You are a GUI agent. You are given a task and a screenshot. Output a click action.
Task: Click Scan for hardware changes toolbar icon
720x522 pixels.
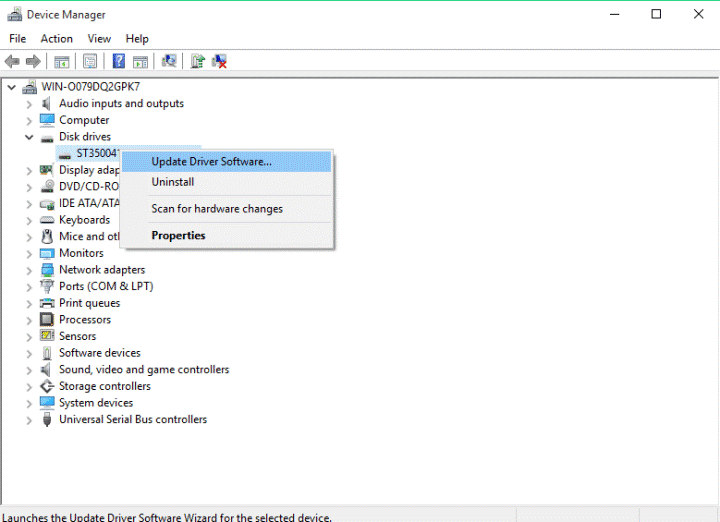click(169, 61)
